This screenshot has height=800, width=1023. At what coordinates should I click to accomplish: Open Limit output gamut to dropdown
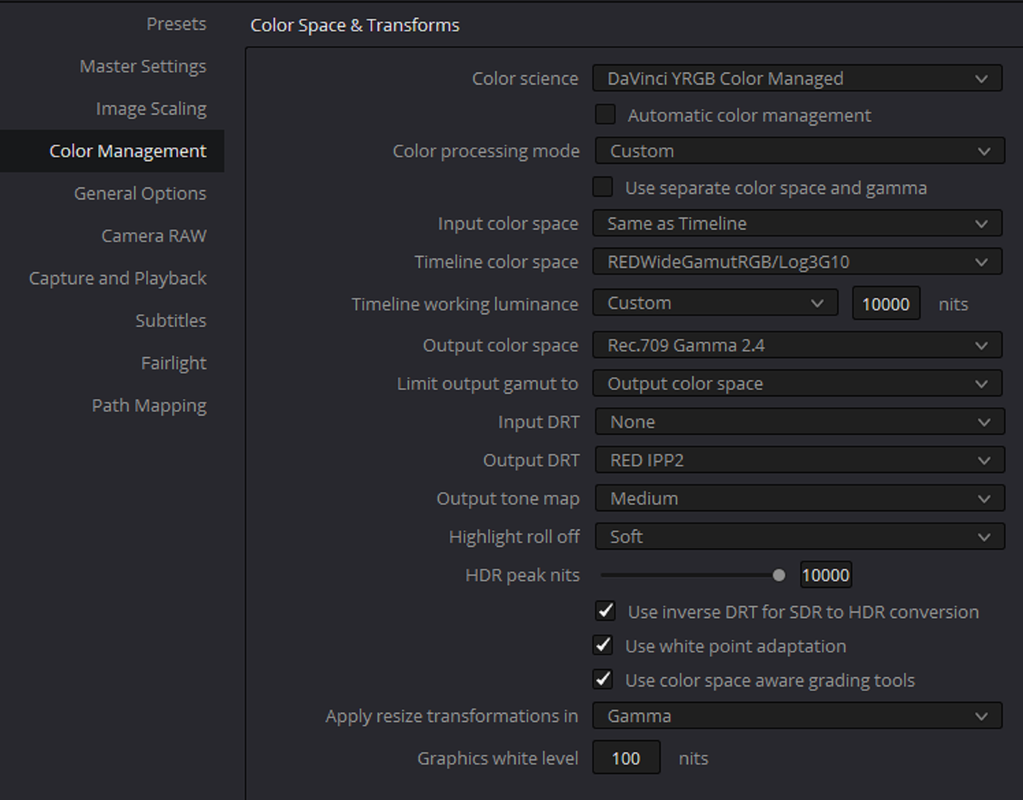tap(797, 384)
